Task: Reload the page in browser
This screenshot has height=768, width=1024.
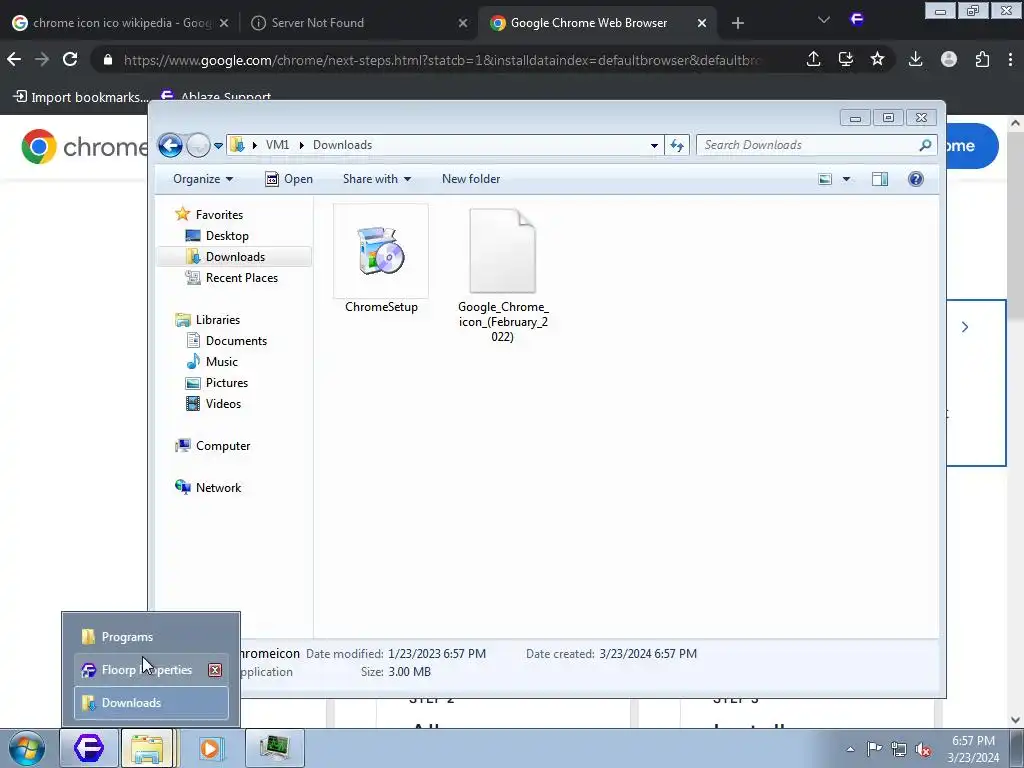Action: coord(70,59)
